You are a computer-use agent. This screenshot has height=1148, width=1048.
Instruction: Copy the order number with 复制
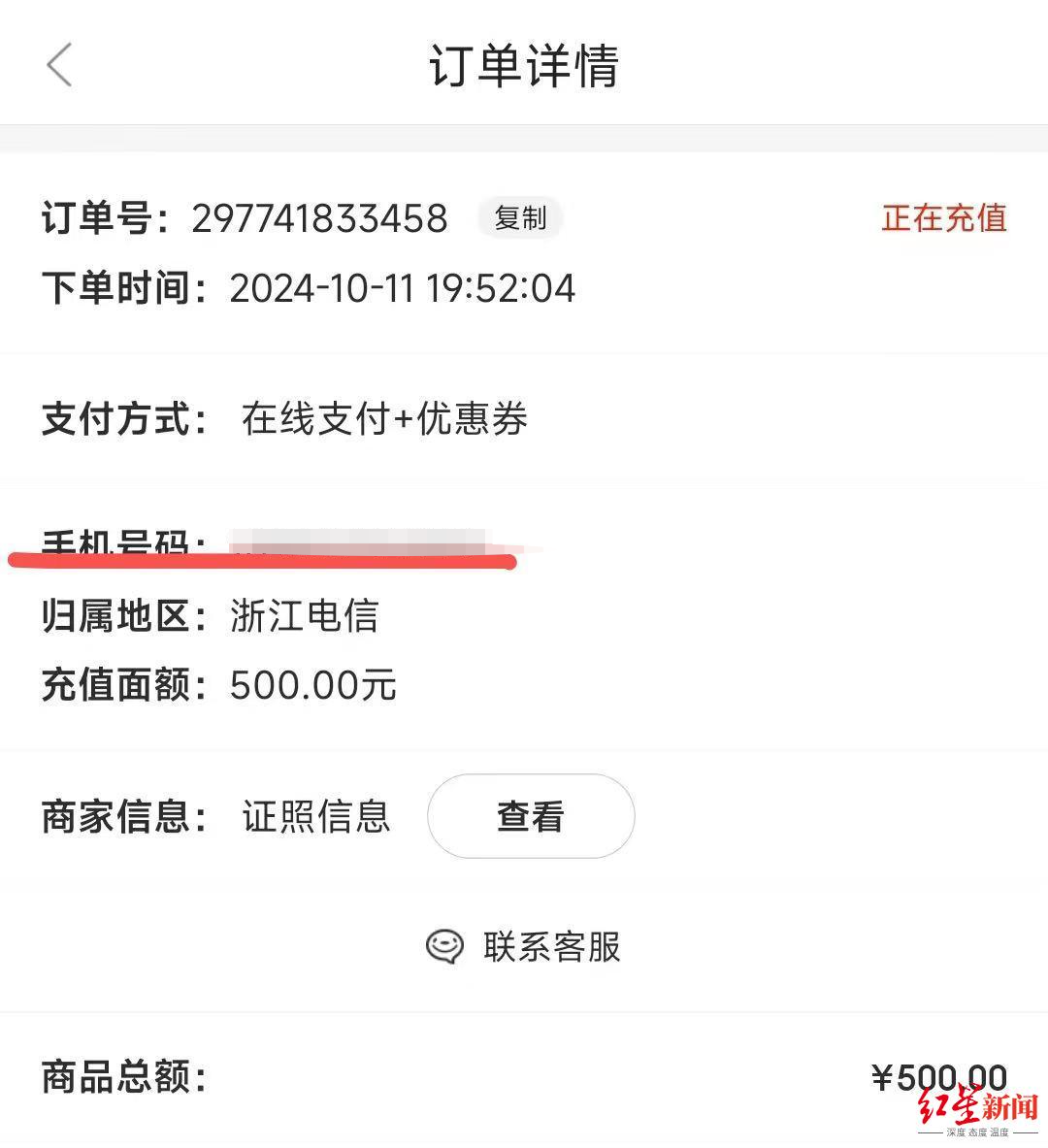click(520, 218)
